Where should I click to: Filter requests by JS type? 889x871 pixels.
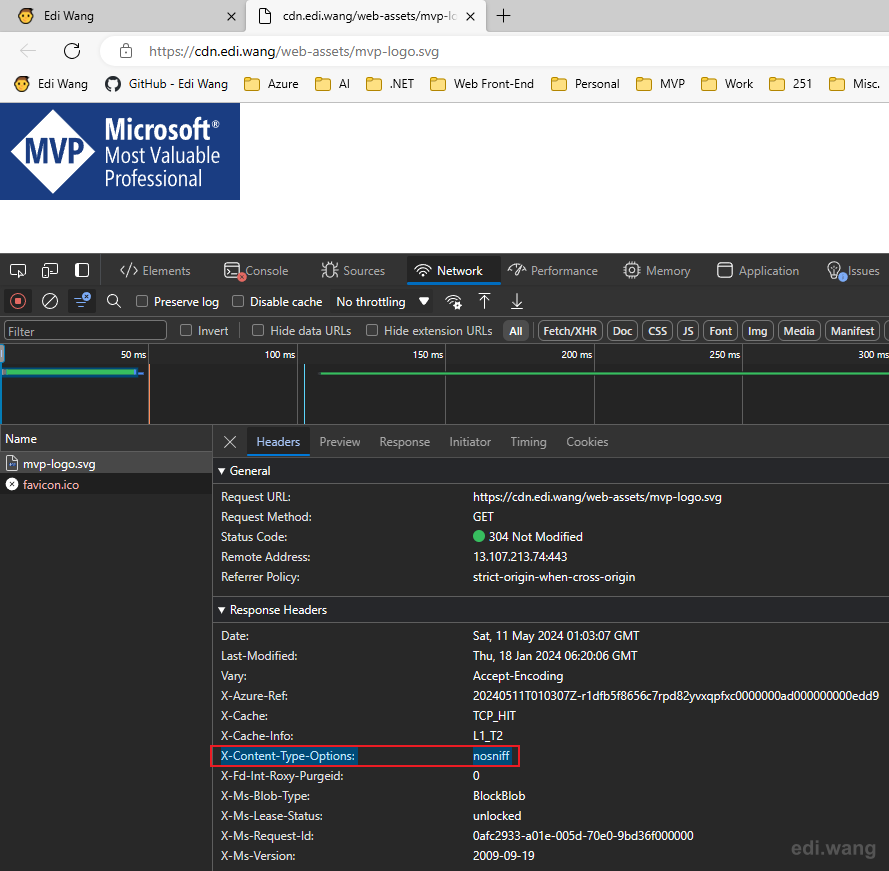(x=688, y=331)
